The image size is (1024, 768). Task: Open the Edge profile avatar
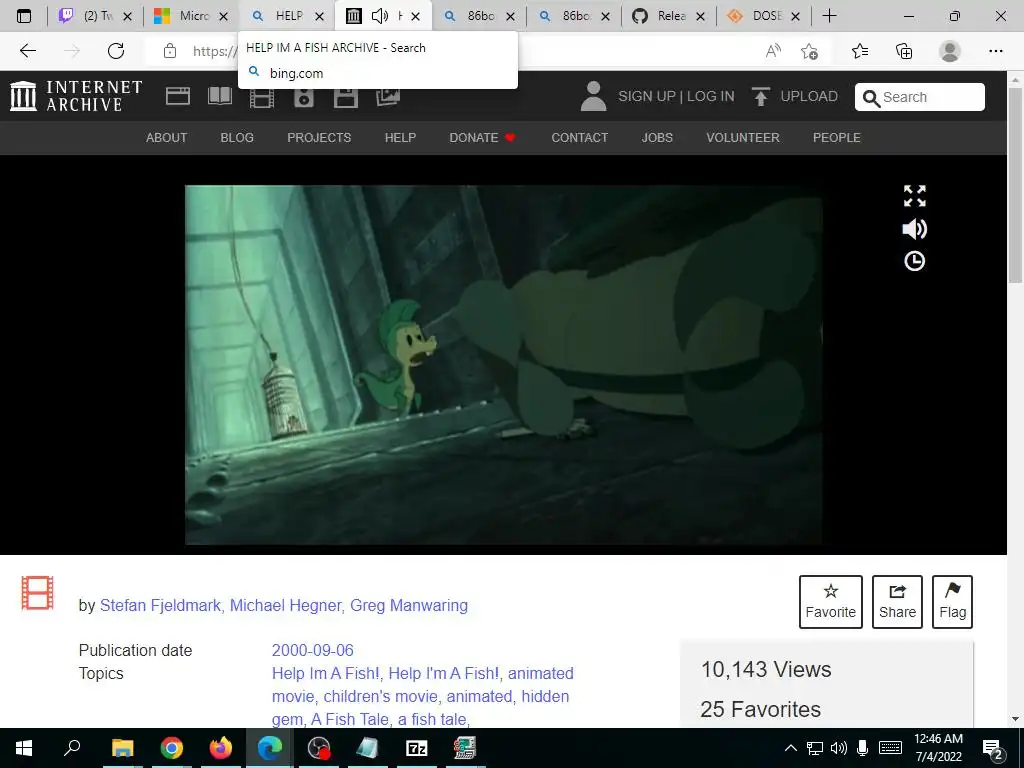tap(950, 51)
